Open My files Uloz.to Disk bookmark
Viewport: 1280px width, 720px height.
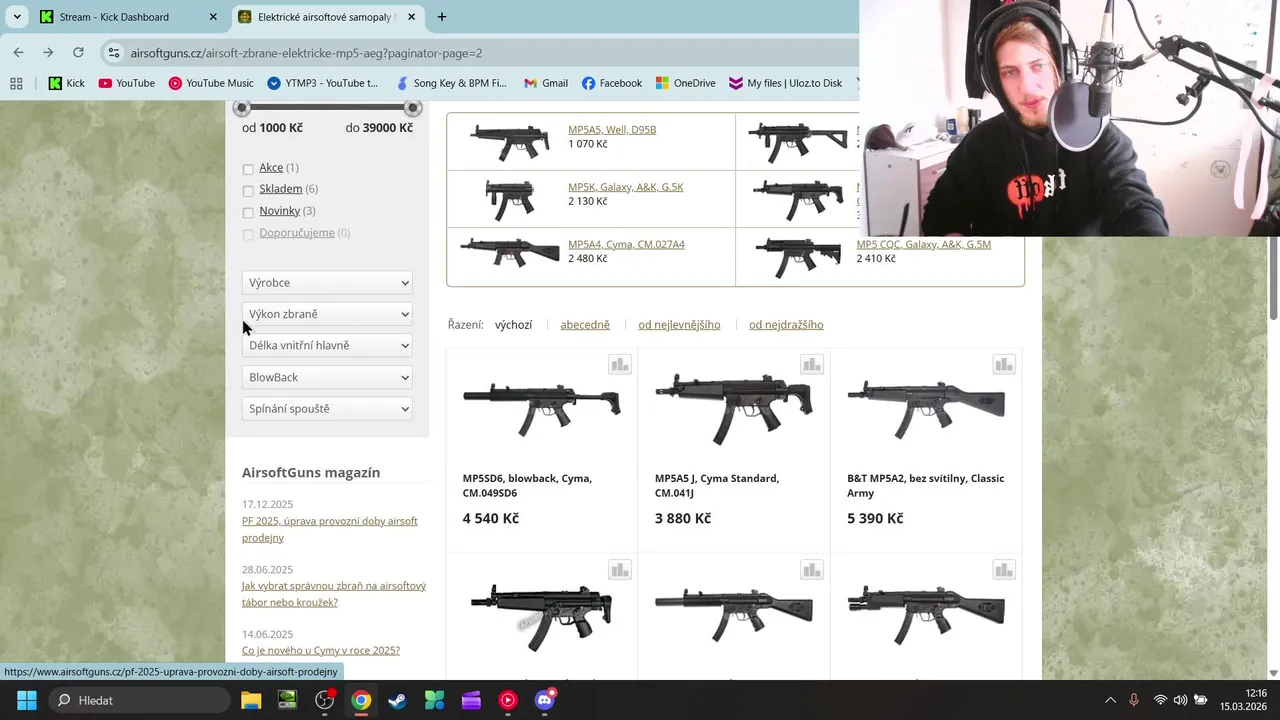tap(785, 83)
